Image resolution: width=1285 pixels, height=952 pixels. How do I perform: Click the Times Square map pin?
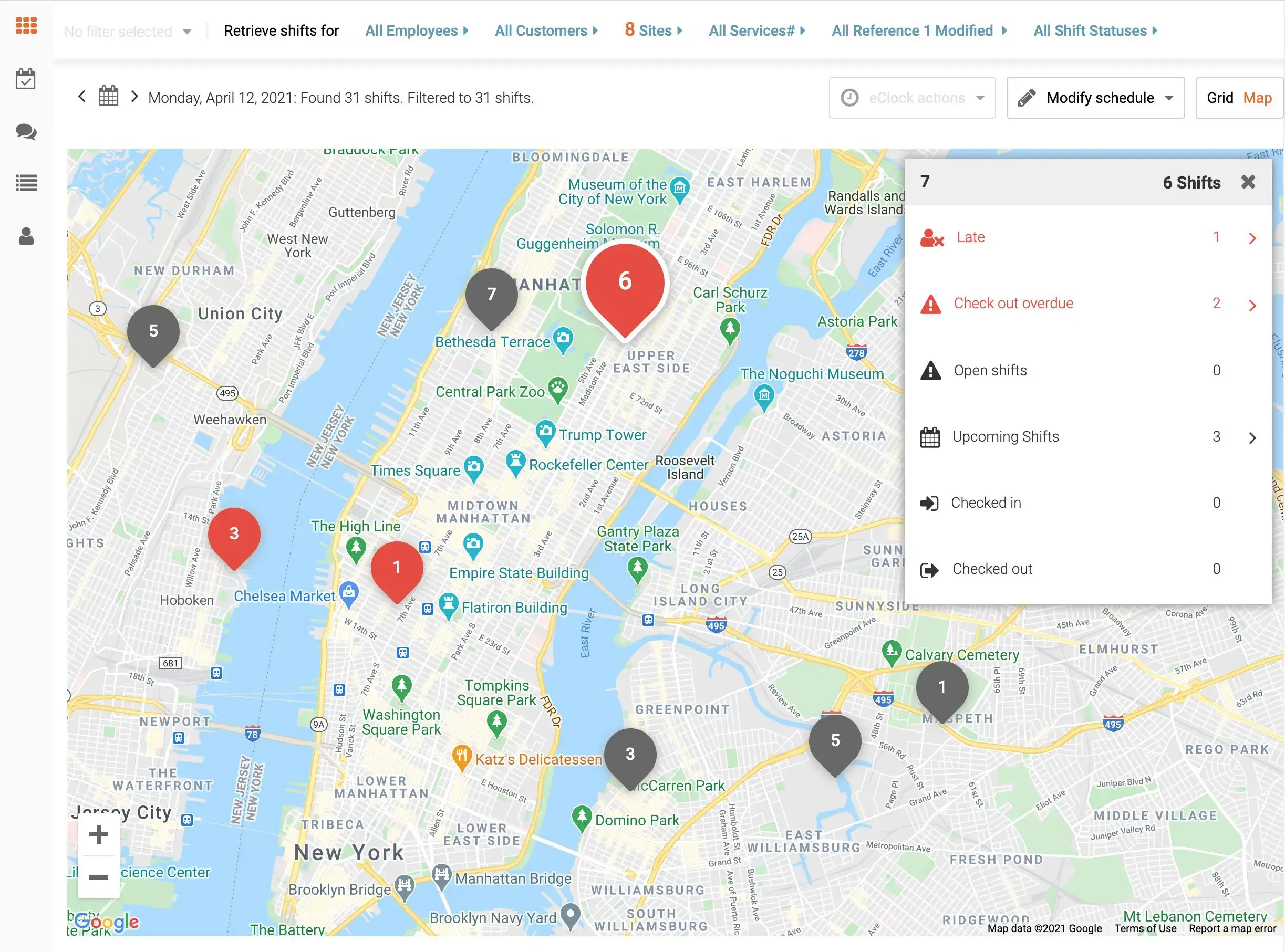click(x=473, y=468)
